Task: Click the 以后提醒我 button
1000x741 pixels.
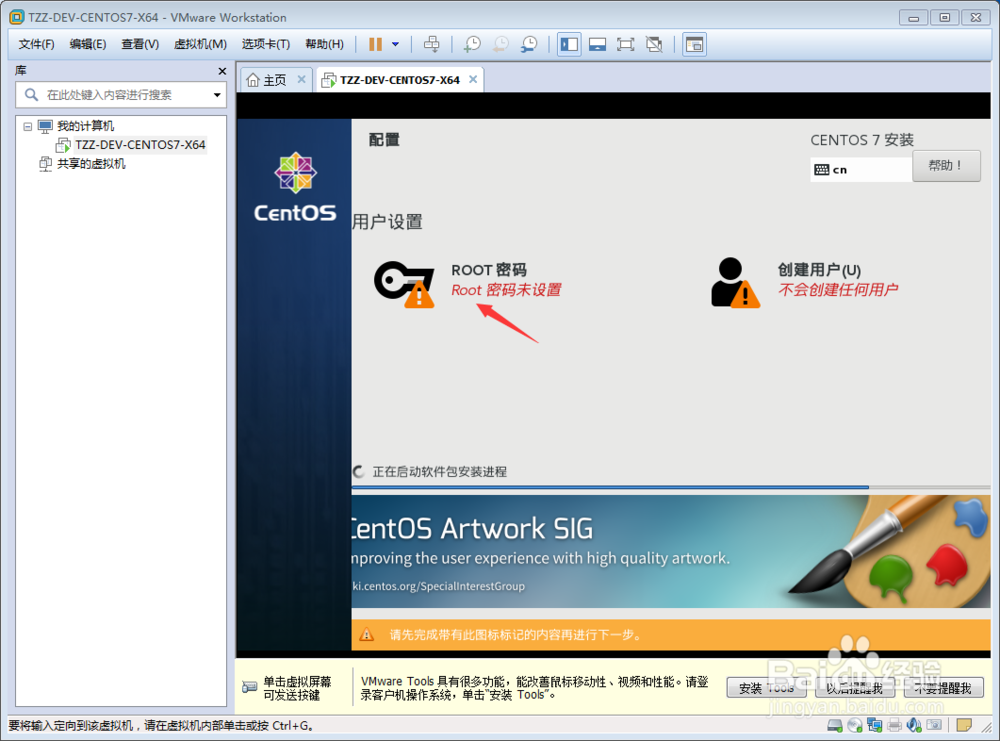Action: pyautogui.click(x=855, y=688)
